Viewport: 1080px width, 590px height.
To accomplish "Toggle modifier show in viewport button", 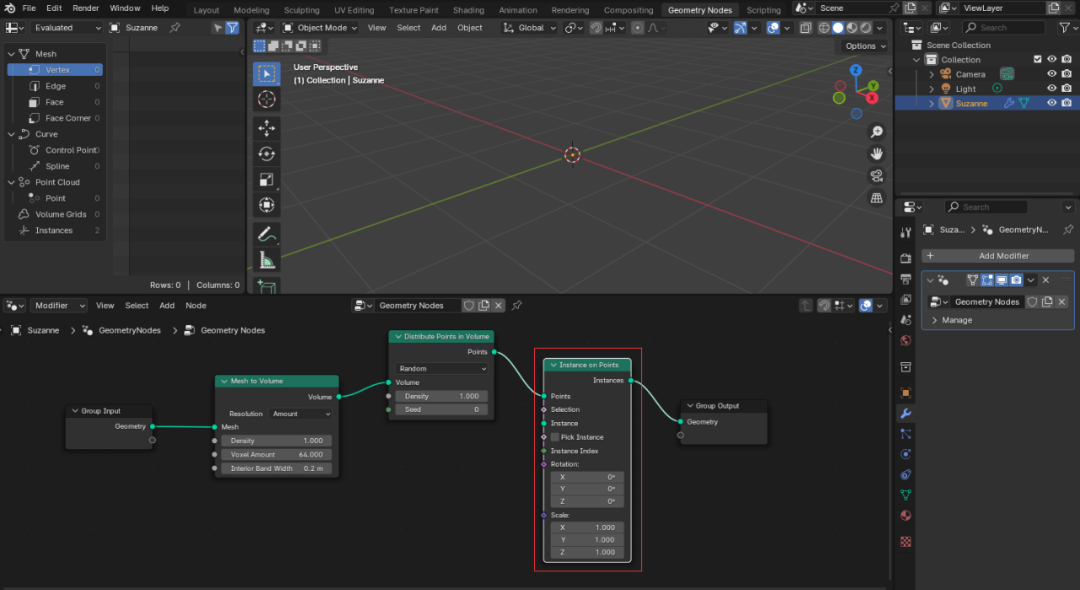I will pyautogui.click(x=1001, y=280).
